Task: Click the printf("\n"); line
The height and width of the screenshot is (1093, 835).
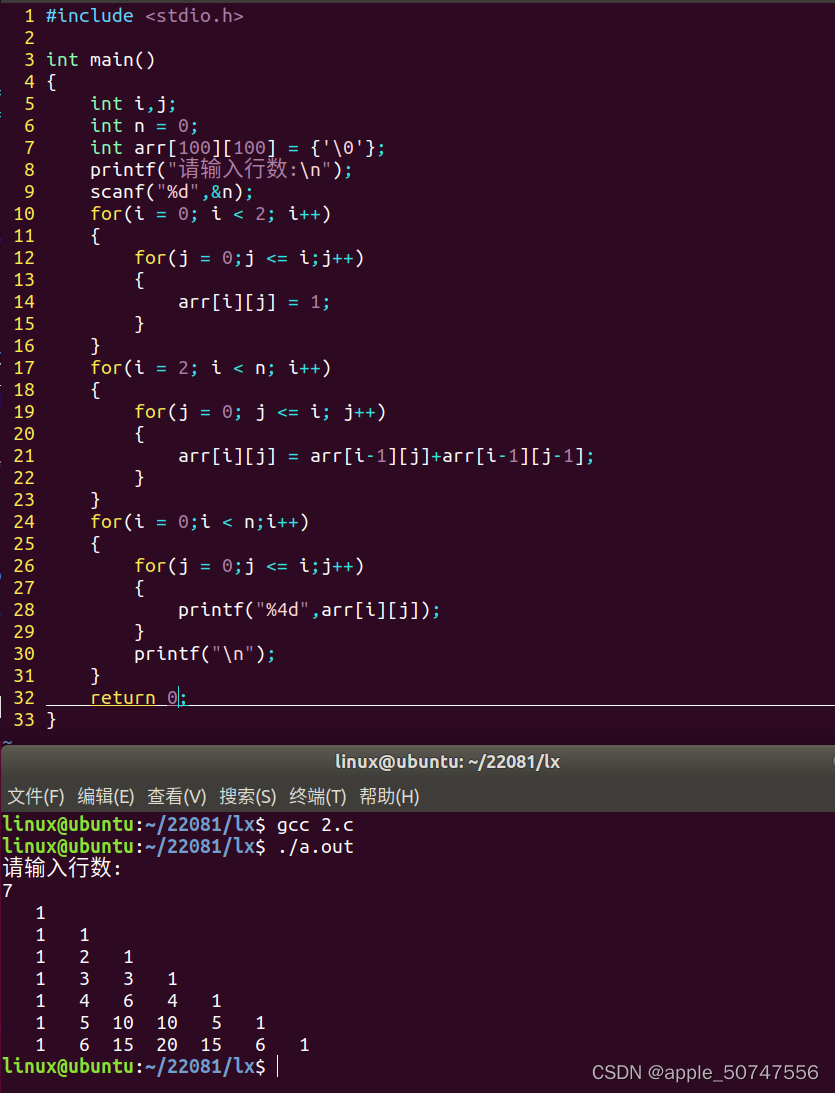Action: tap(205, 654)
